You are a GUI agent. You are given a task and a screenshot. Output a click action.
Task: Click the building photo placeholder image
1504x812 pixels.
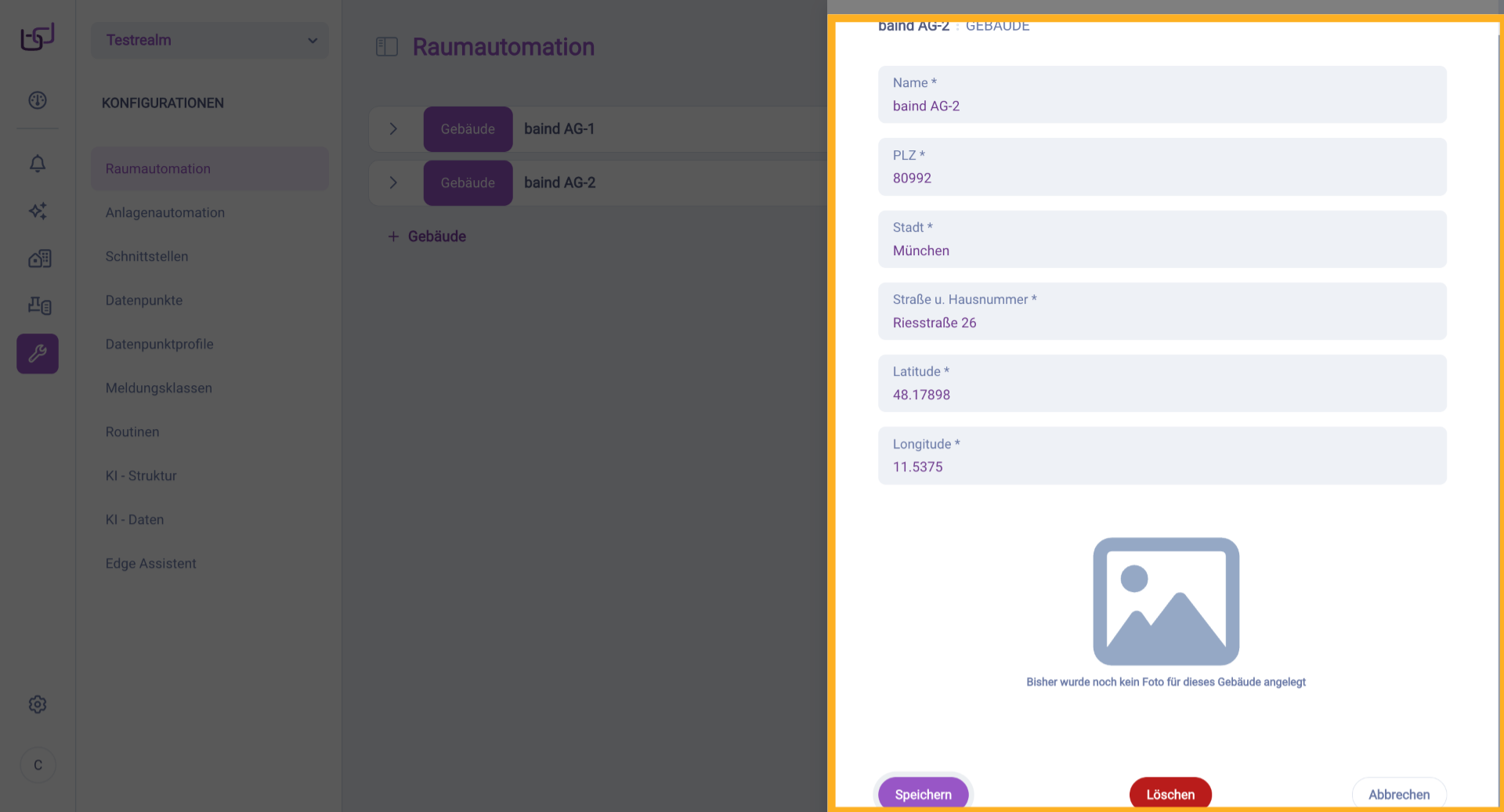1166,601
